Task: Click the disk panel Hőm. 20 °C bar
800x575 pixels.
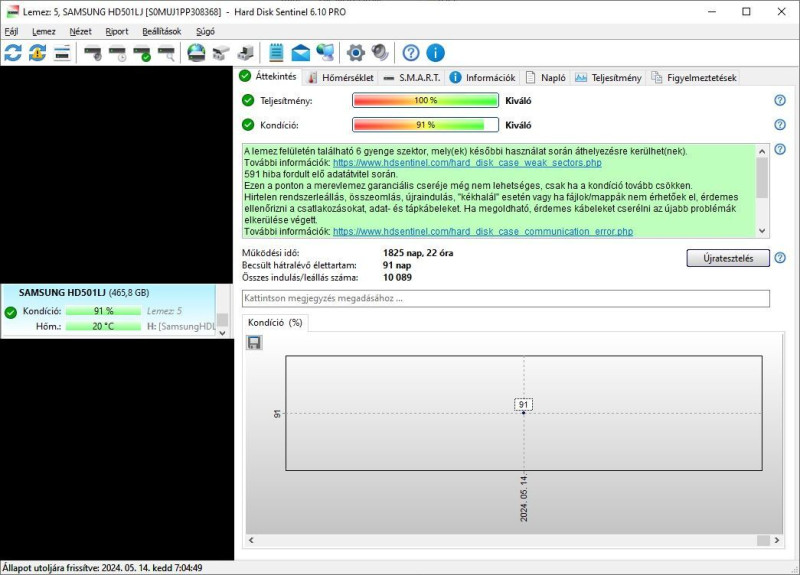Action: [103, 327]
